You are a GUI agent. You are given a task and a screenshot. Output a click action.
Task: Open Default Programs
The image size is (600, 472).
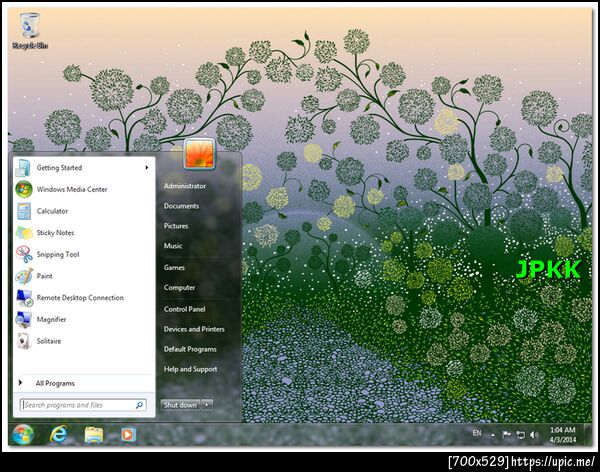pos(190,349)
